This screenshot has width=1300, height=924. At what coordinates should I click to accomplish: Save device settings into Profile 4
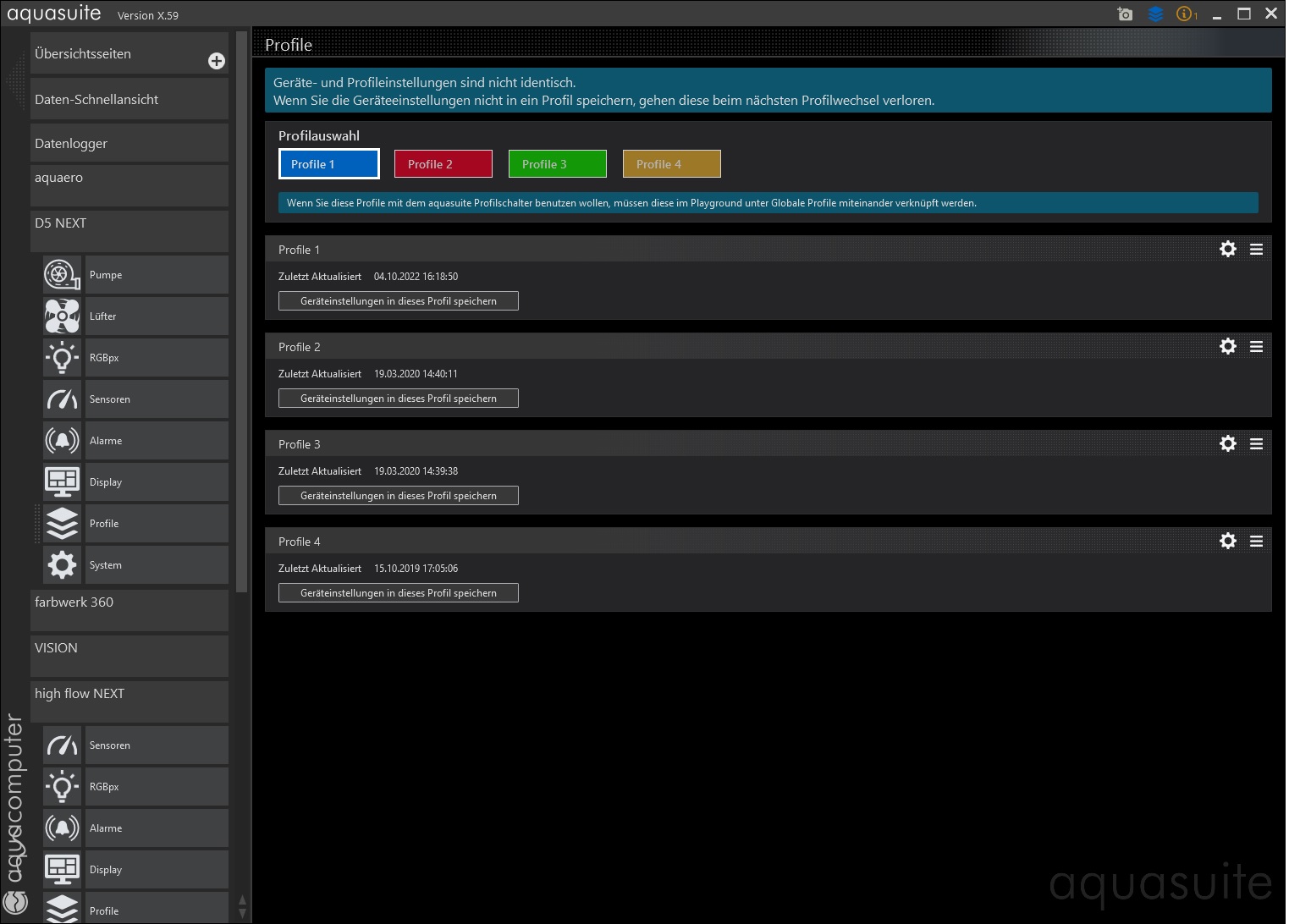tap(399, 593)
